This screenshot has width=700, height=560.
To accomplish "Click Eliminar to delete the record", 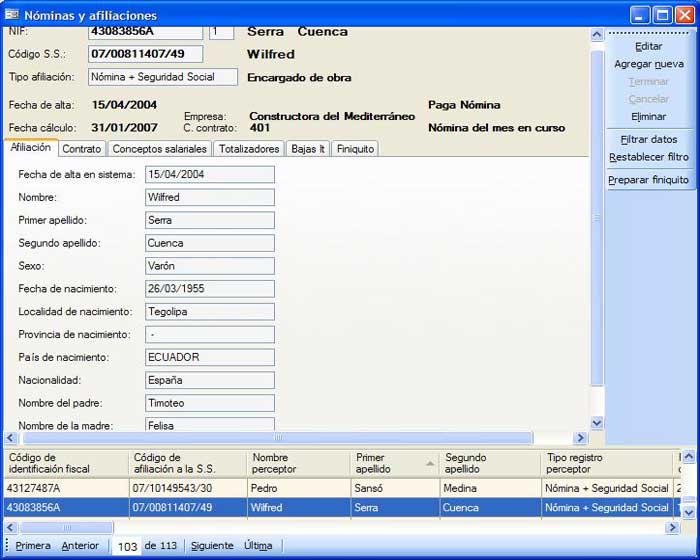I will tap(648, 117).
